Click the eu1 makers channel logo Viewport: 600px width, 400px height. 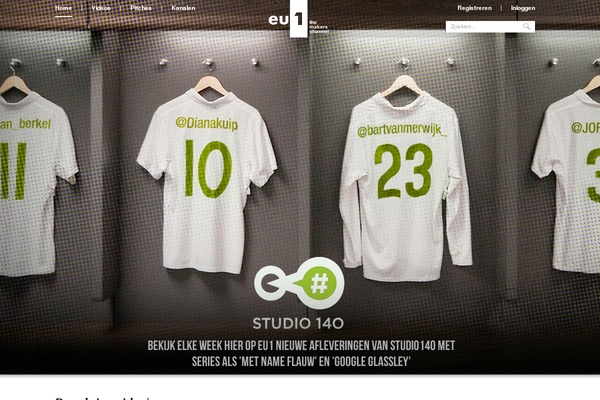pyautogui.click(x=298, y=19)
